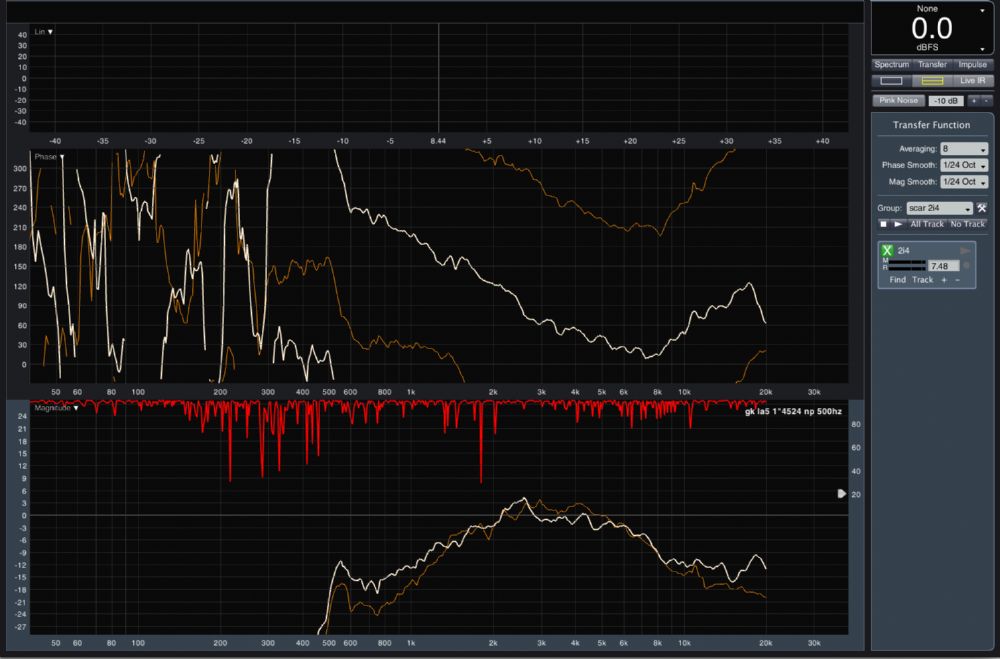1000x659 pixels.
Task: Open the Averaging dropdown
Action: click(x=963, y=148)
